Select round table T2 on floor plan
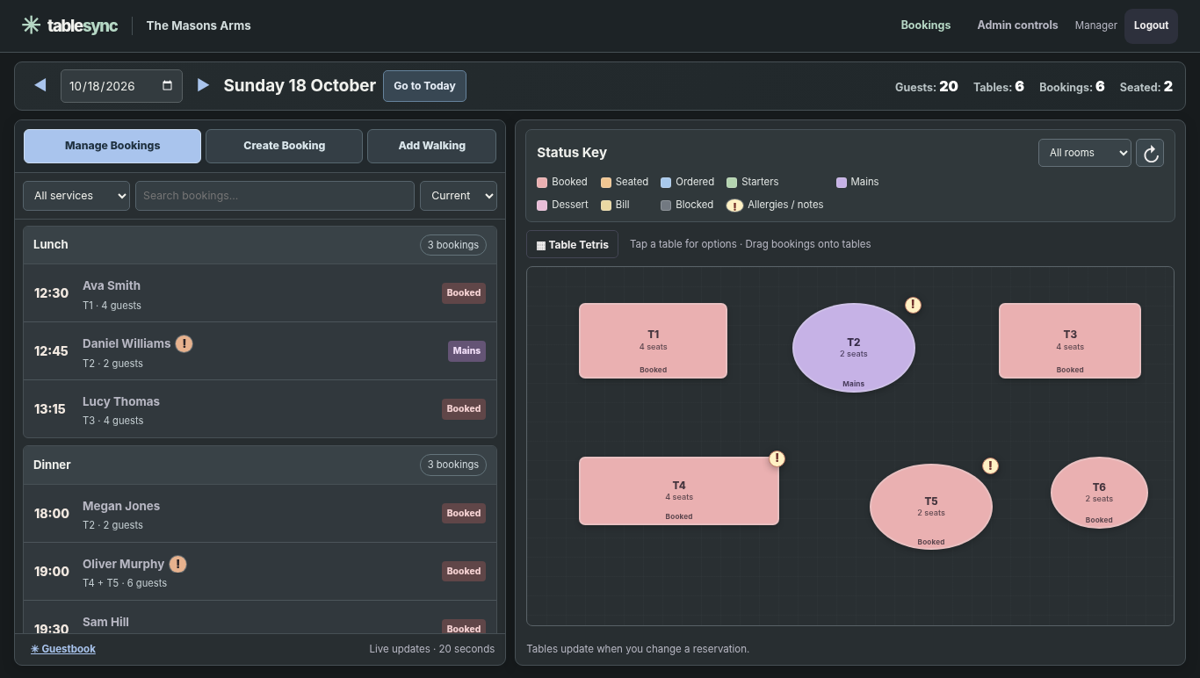This screenshot has height=678, width=1200. [x=854, y=348]
